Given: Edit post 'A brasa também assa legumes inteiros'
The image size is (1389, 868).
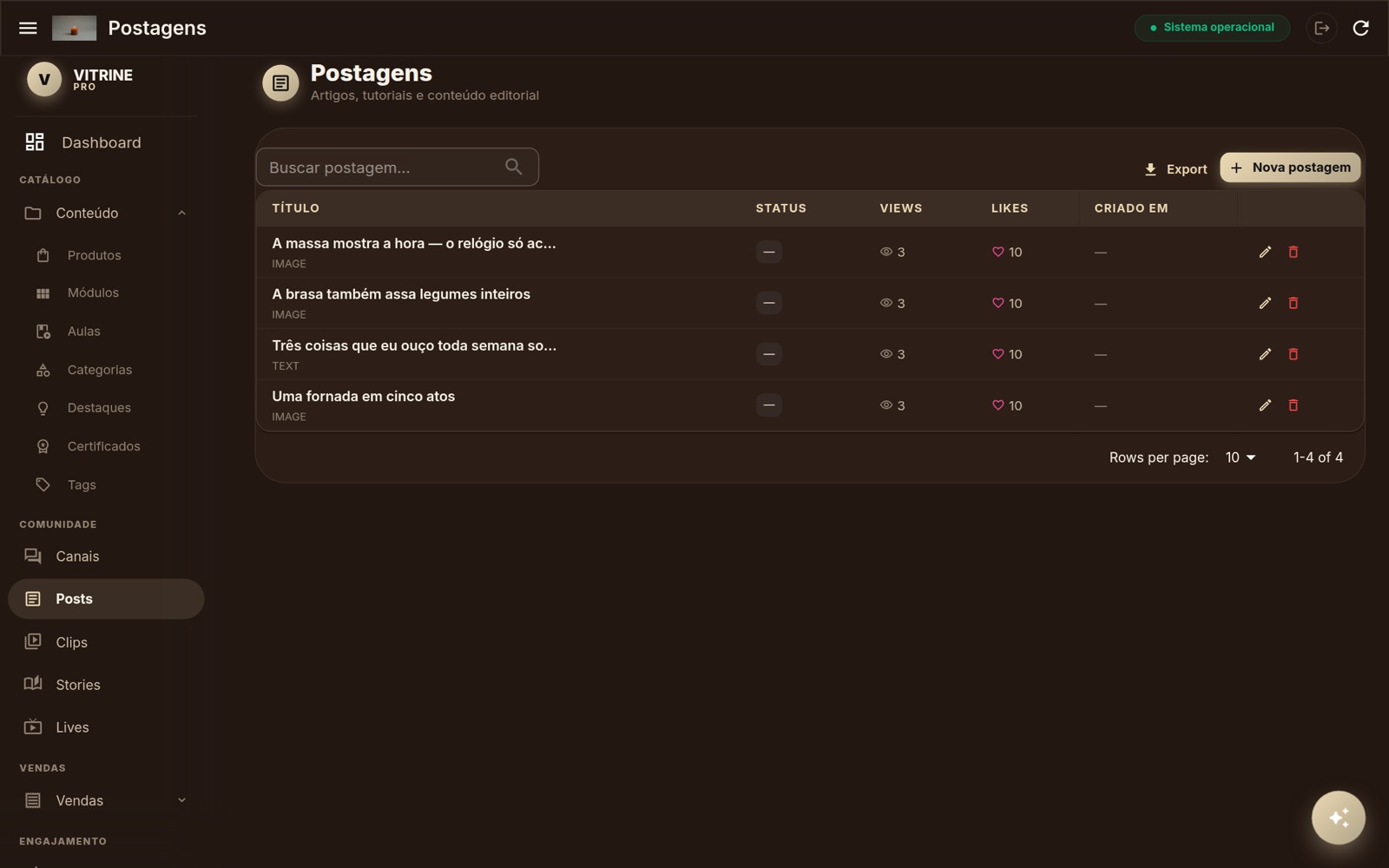Looking at the screenshot, I should point(1265,303).
